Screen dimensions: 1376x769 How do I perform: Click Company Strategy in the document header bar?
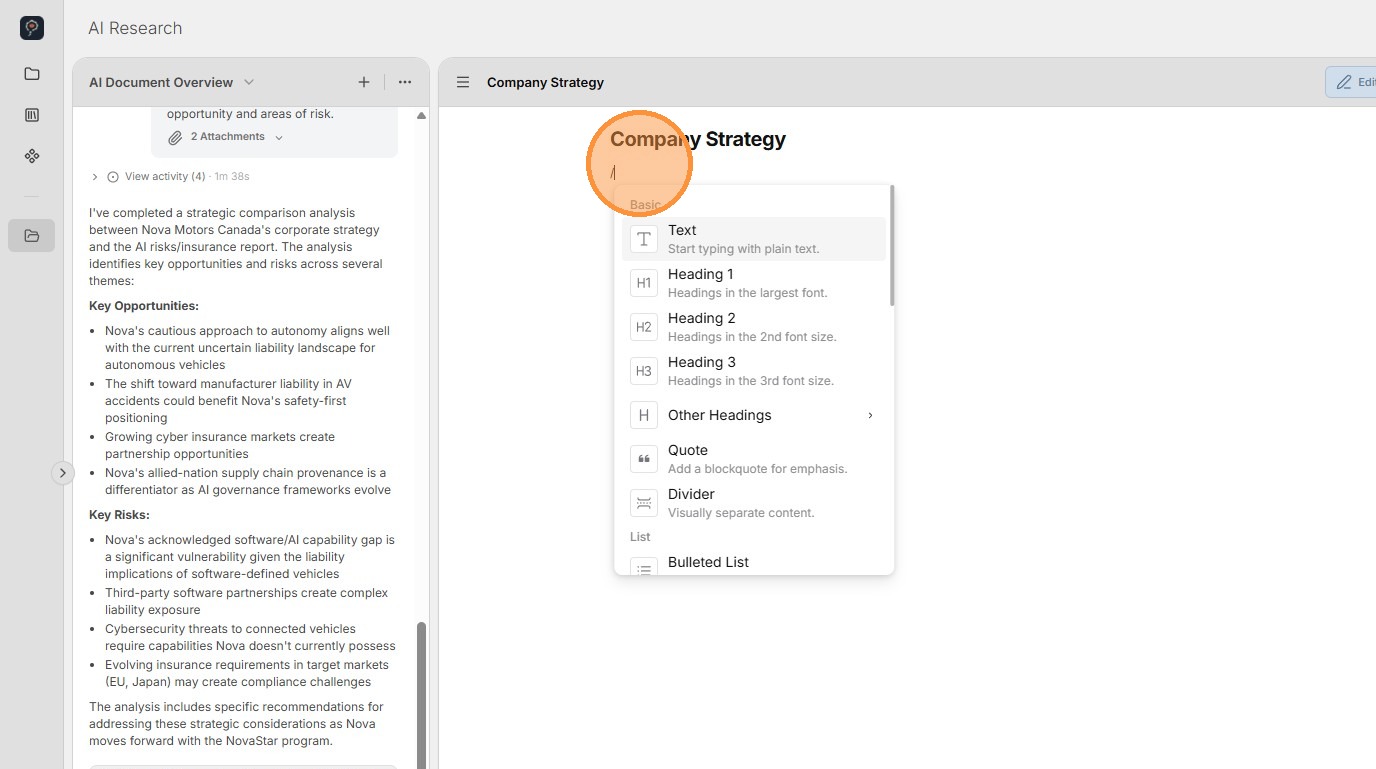click(545, 82)
